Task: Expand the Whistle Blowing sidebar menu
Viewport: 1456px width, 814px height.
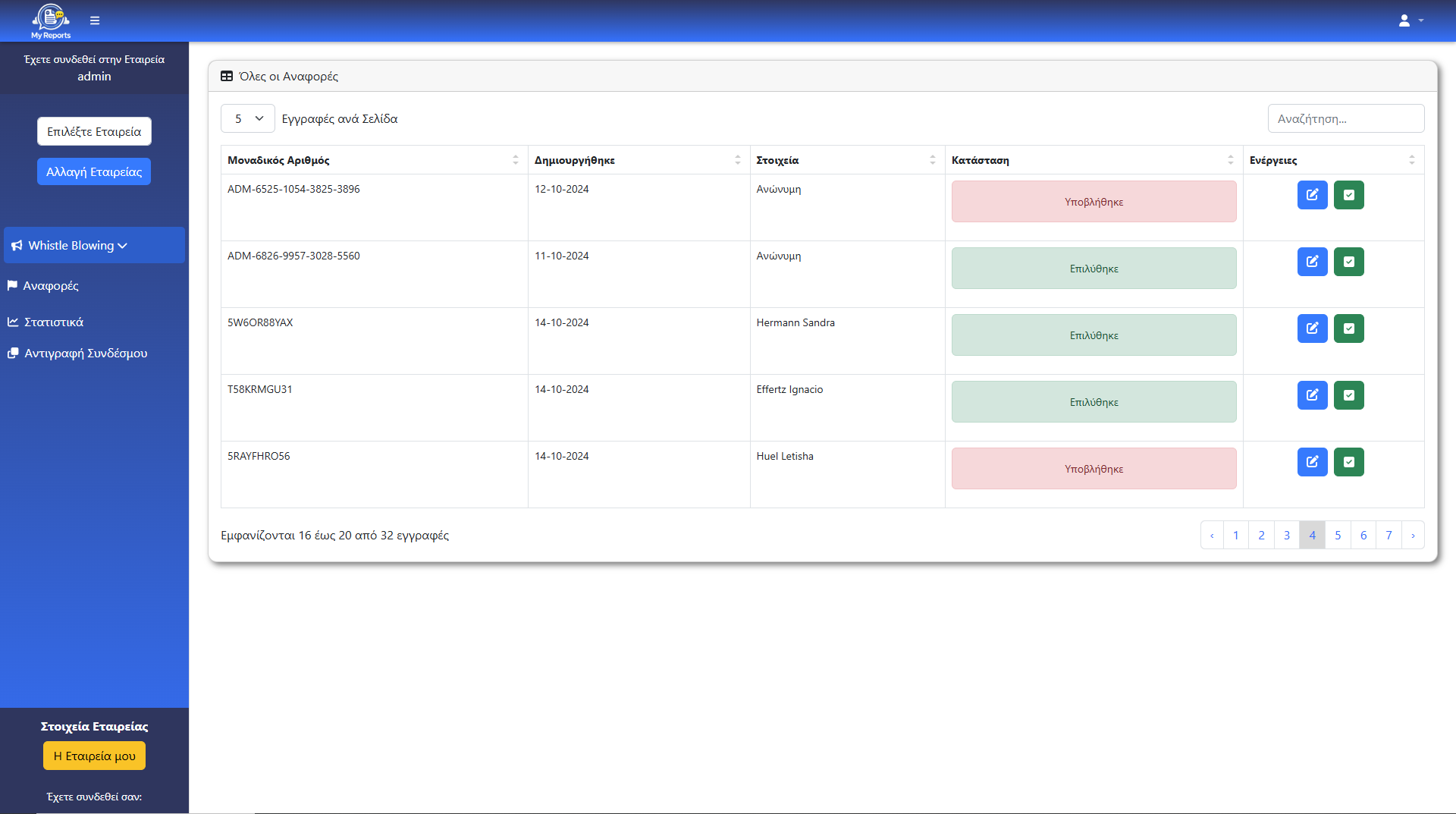Action: coord(94,245)
